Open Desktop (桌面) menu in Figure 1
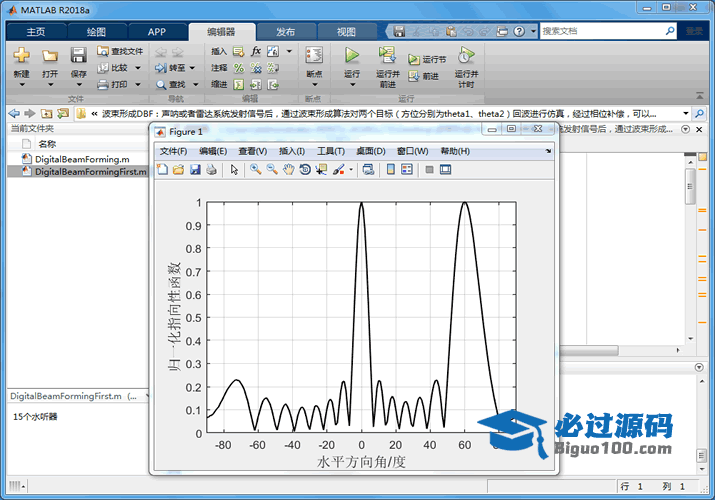The width and height of the screenshot is (715, 500). (371, 151)
